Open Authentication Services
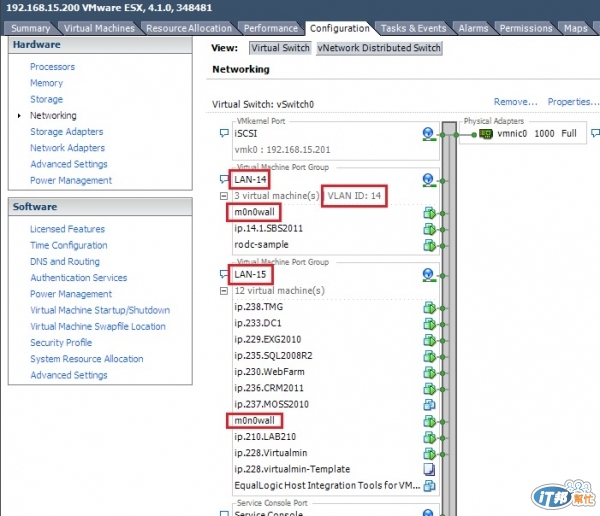This screenshot has width=600, height=516. (78, 278)
